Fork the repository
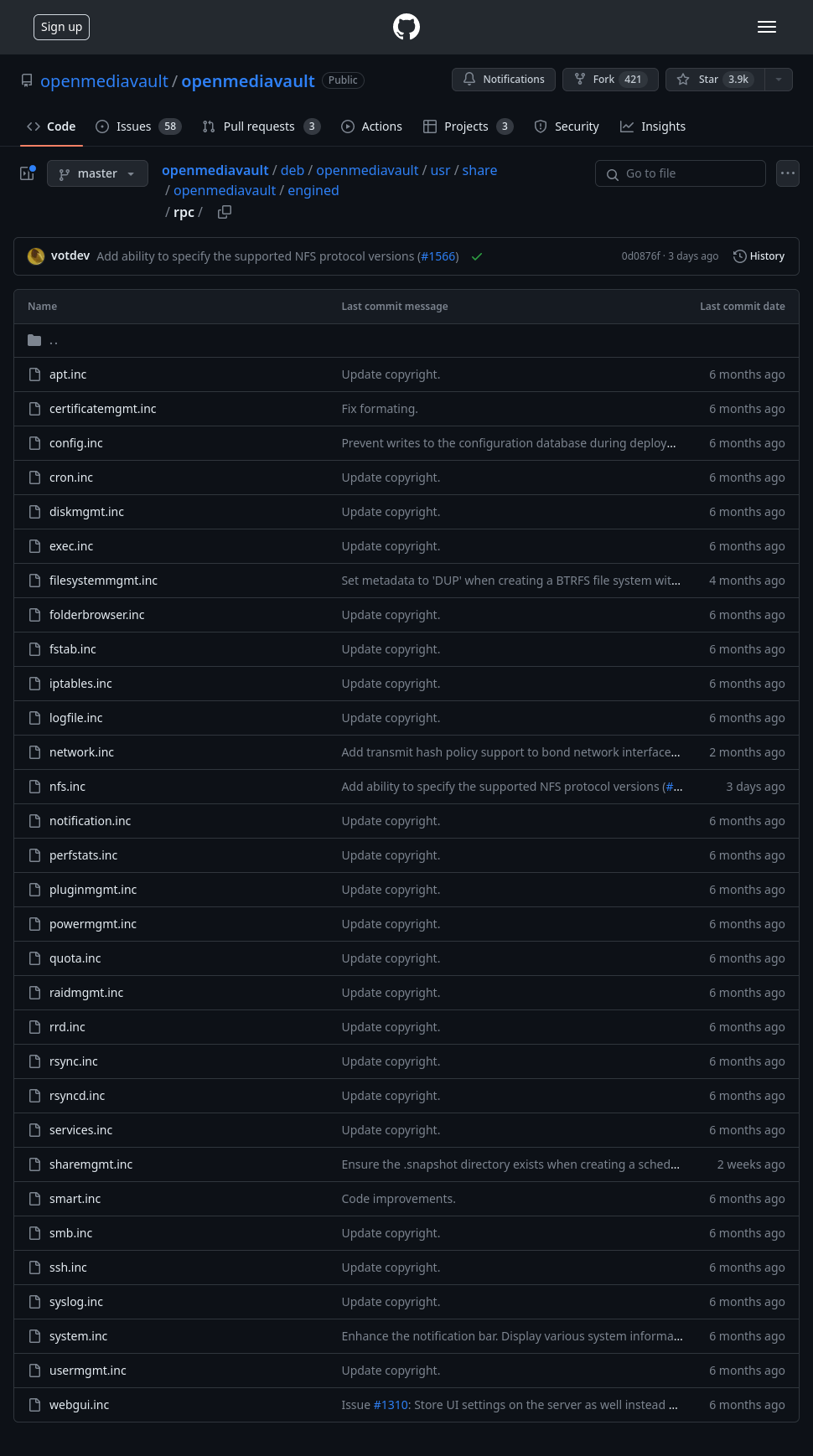 click(x=610, y=80)
